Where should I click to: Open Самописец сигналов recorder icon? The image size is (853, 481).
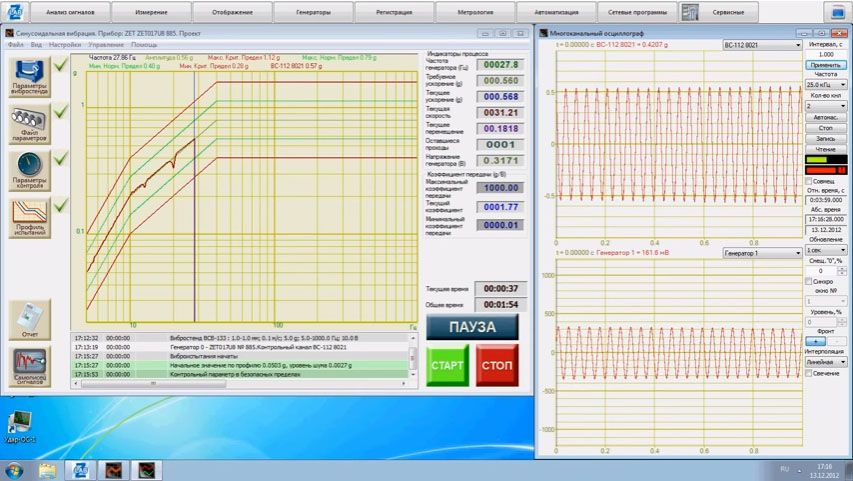click(30, 367)
